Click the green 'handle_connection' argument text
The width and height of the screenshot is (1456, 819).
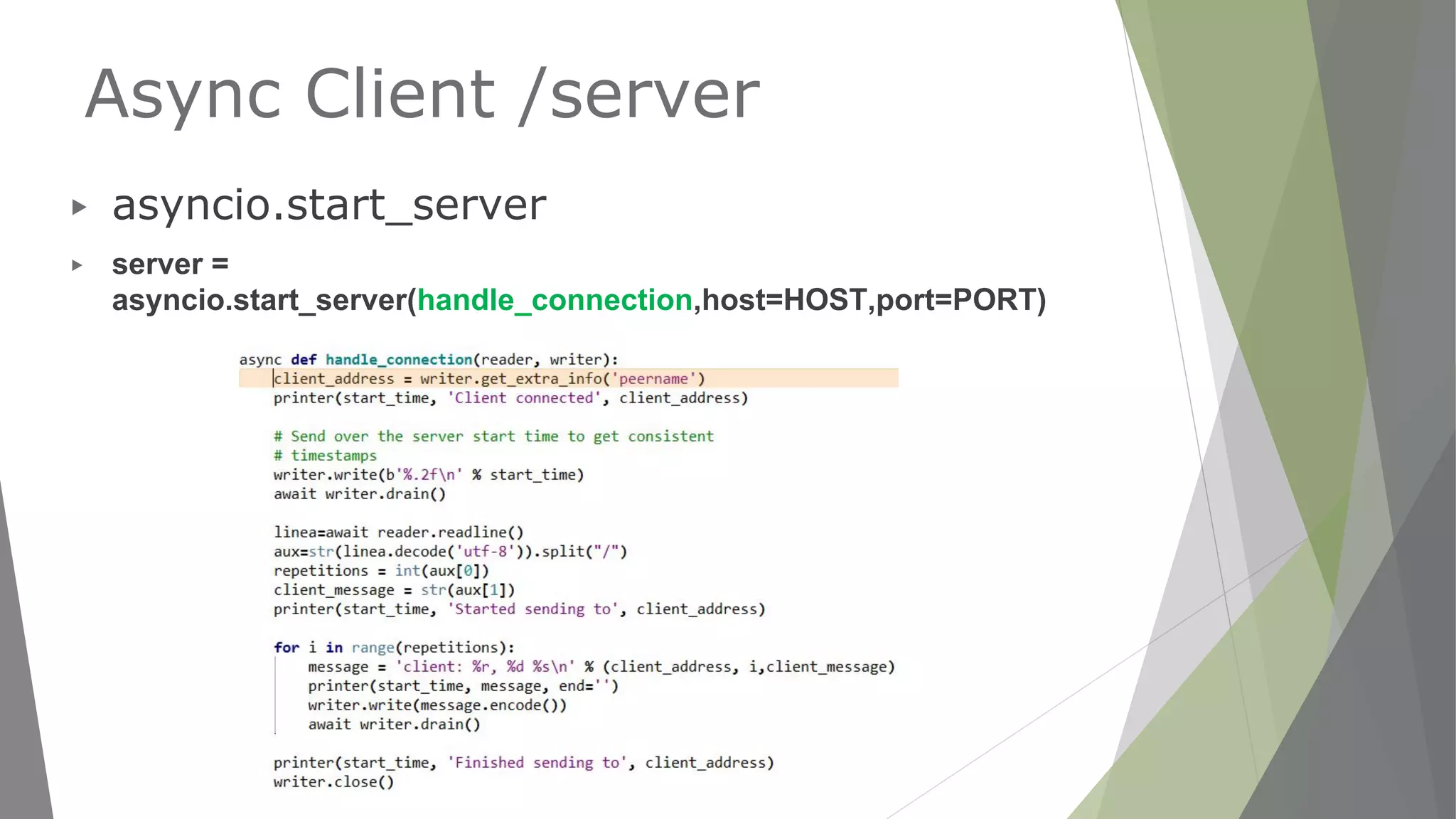(x=555, y=301)
